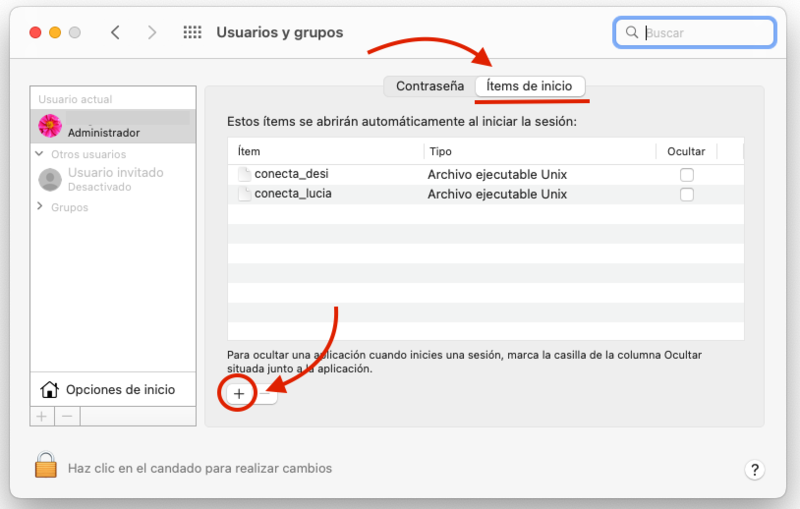The width and height of the screenshot is (800, 509).
Task: Select the Ítems de inicio tab
Action: coord(529,86)
